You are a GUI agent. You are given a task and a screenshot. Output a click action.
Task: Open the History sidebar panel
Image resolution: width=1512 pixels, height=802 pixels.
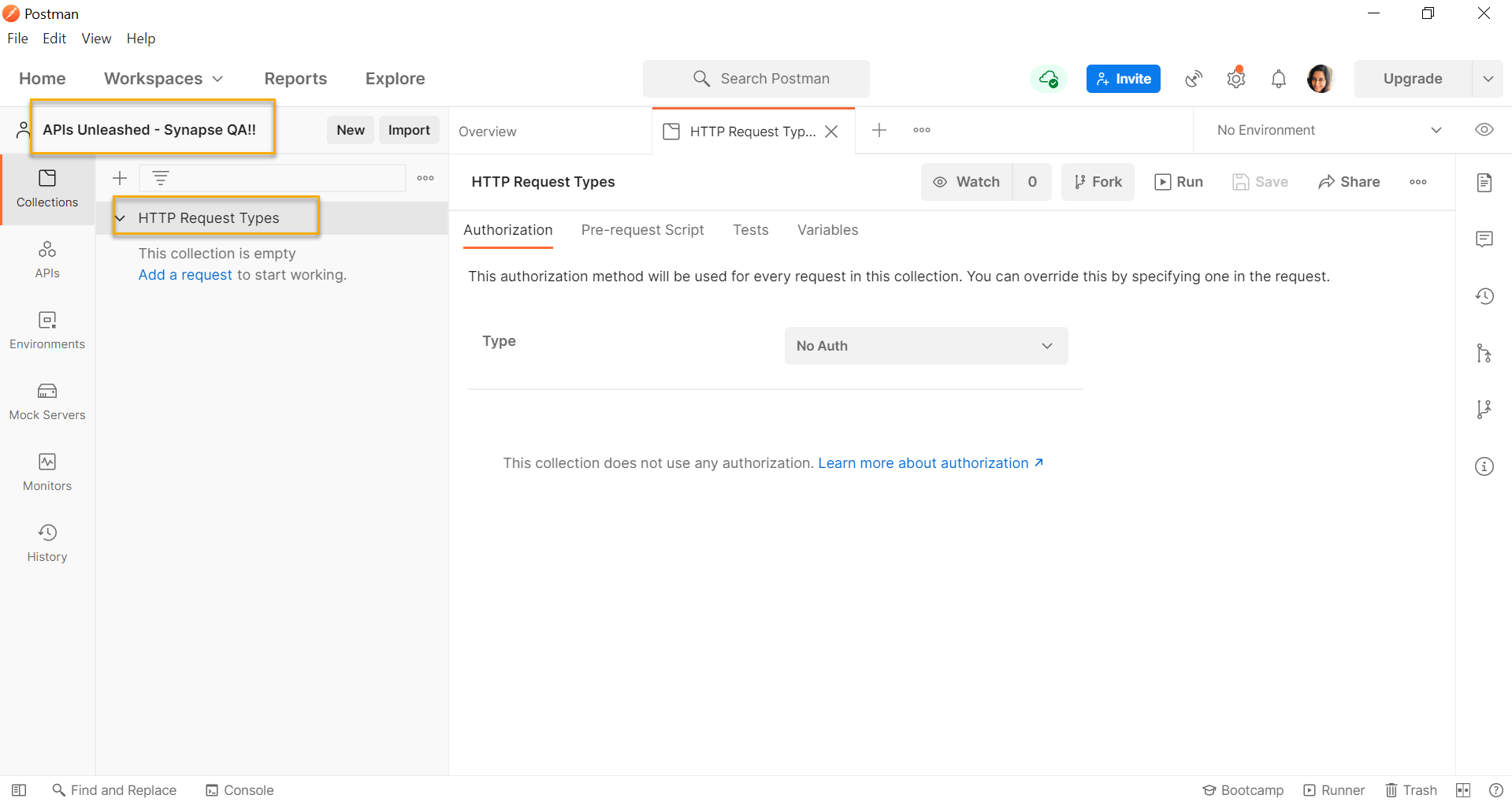(x=47, y=544)
